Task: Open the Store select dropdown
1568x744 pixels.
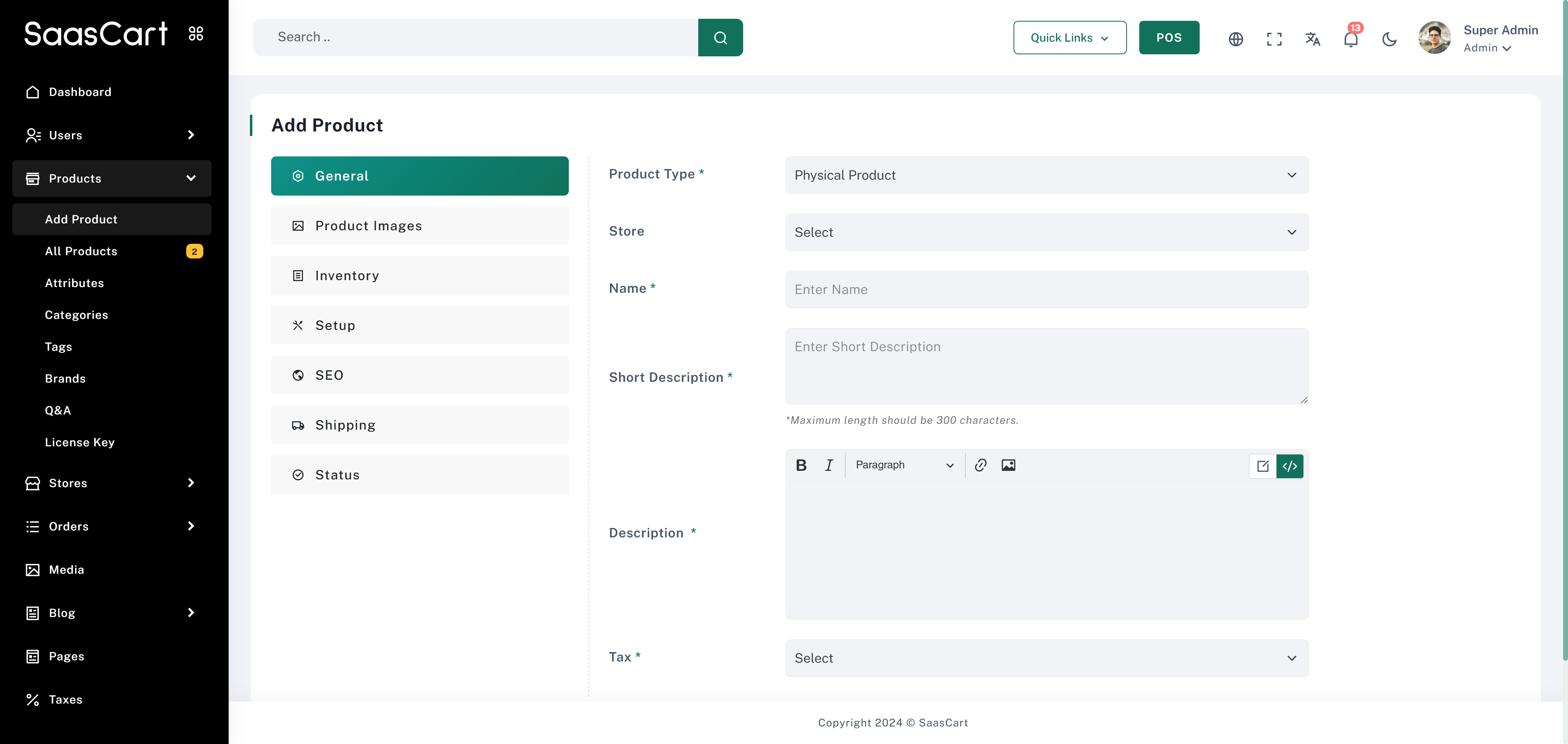Action: point(1046,233)
